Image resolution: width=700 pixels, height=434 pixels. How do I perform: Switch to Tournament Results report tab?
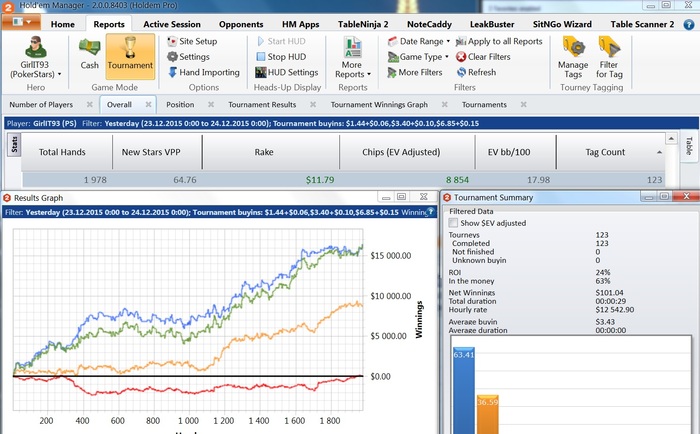262,104
